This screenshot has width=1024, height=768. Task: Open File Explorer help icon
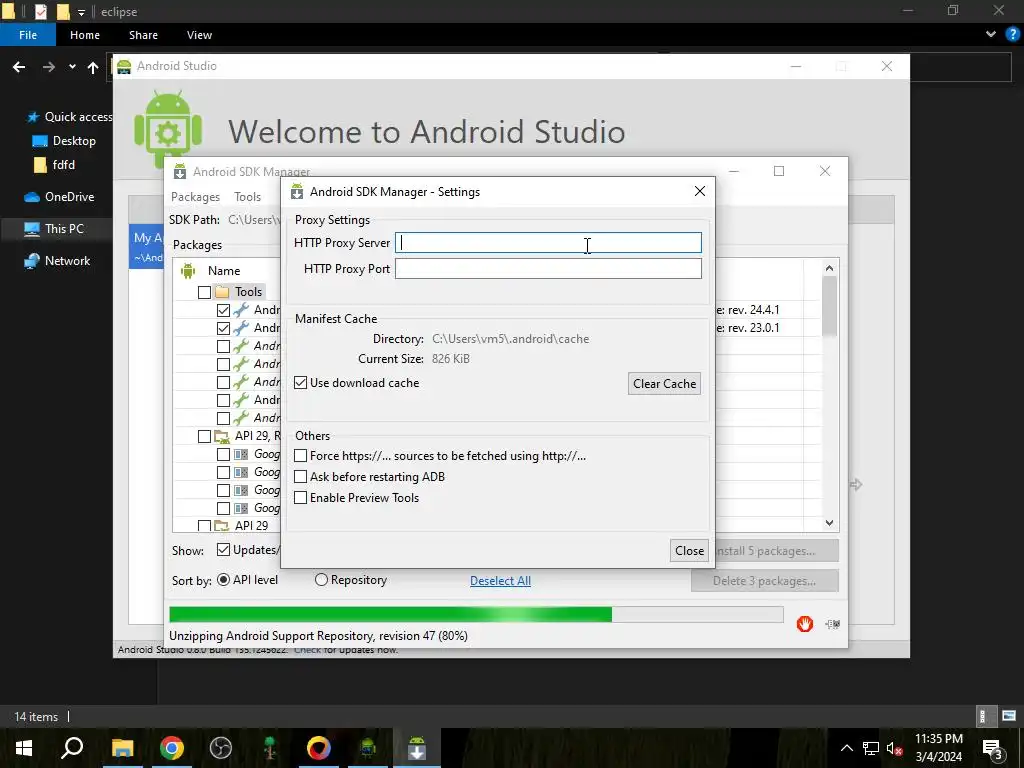(x=1013, y=35)
